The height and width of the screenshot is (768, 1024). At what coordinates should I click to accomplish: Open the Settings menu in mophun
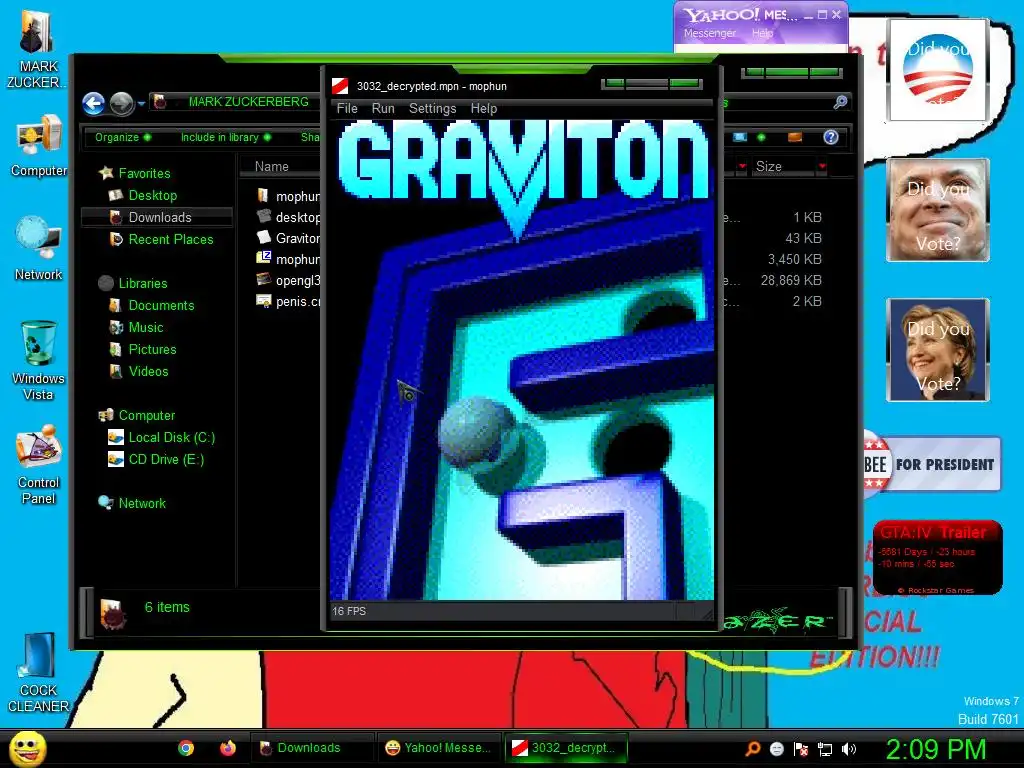[432, 108]
